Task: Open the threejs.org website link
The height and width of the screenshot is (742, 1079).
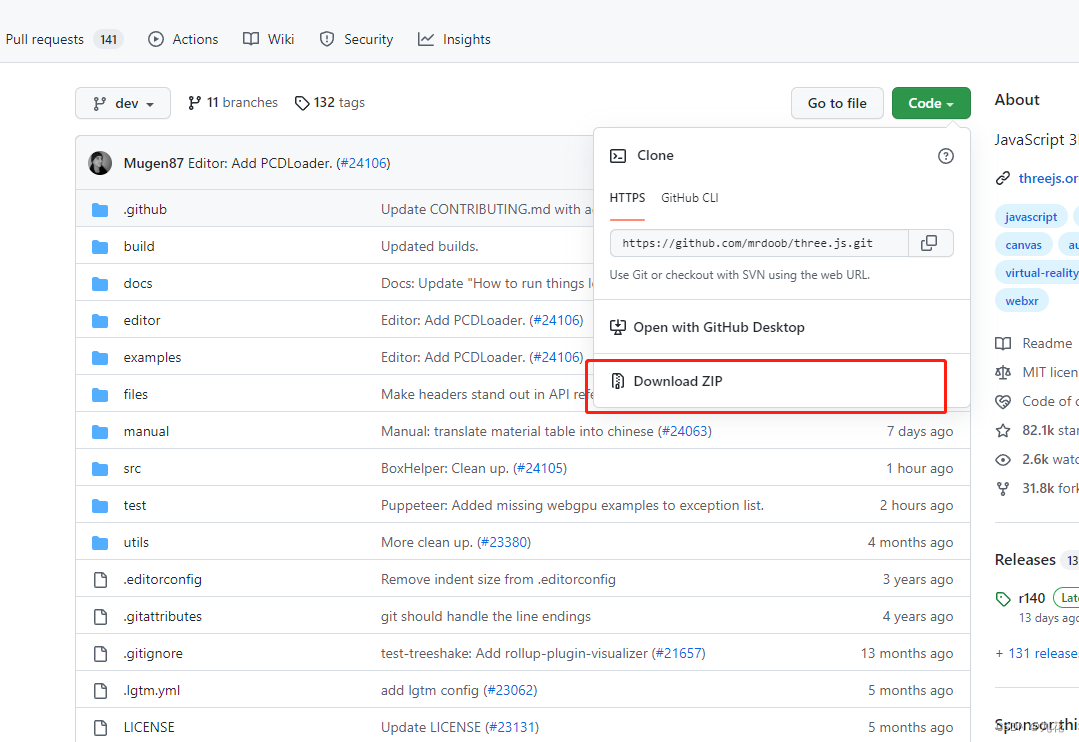Action: pos(1049,178)
